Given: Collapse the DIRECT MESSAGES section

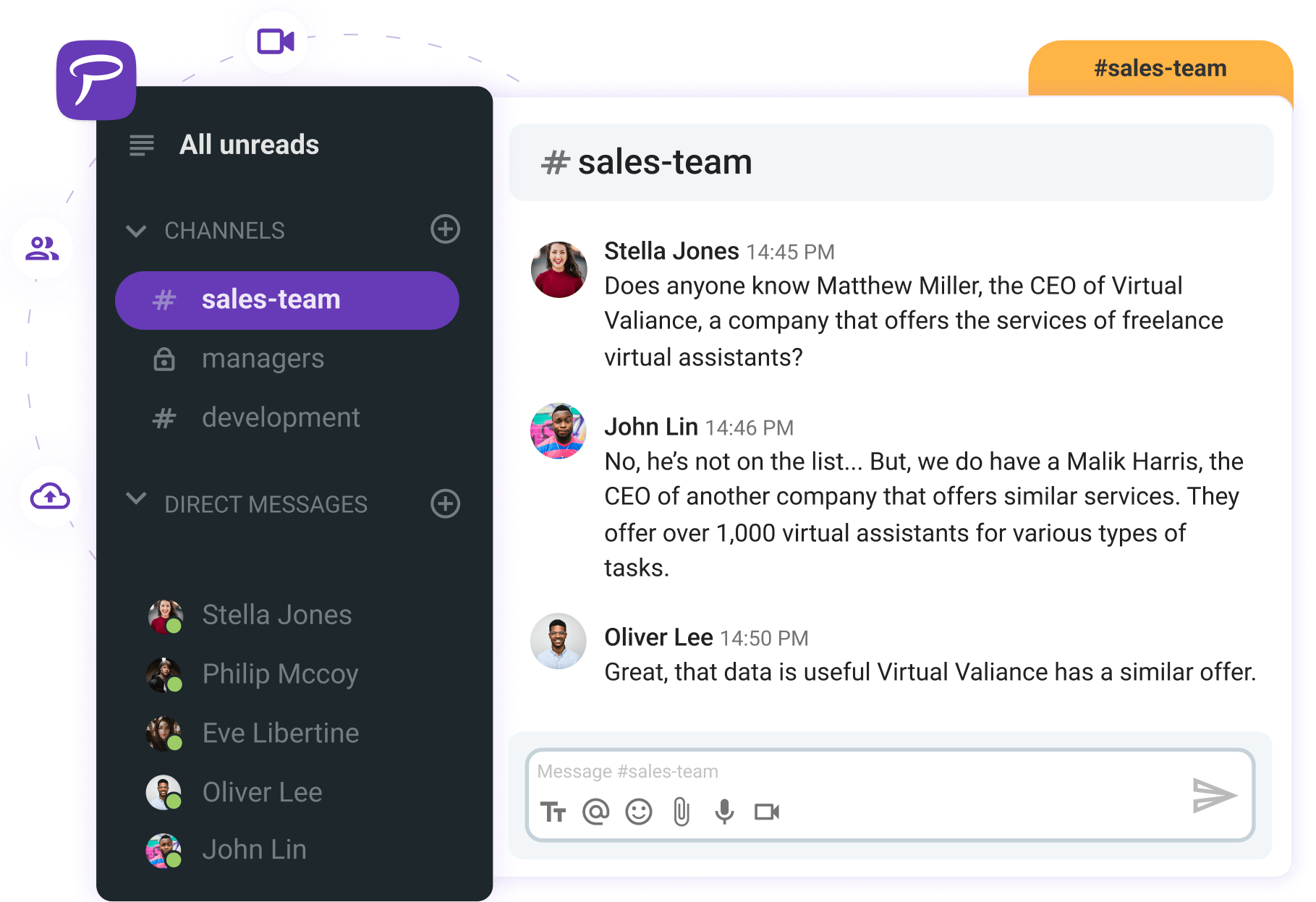Looking at the screenshot, I should point(135,504).
